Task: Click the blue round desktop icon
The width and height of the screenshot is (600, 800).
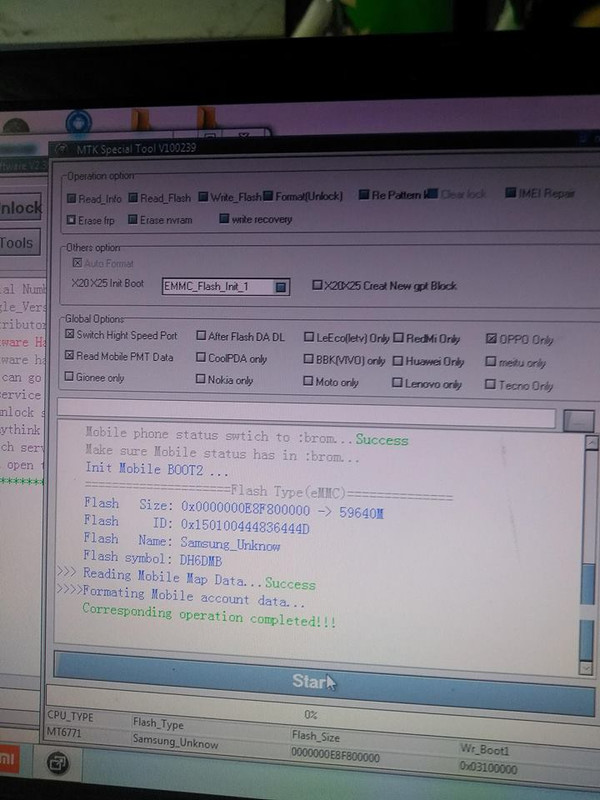Action: [79, 122]
